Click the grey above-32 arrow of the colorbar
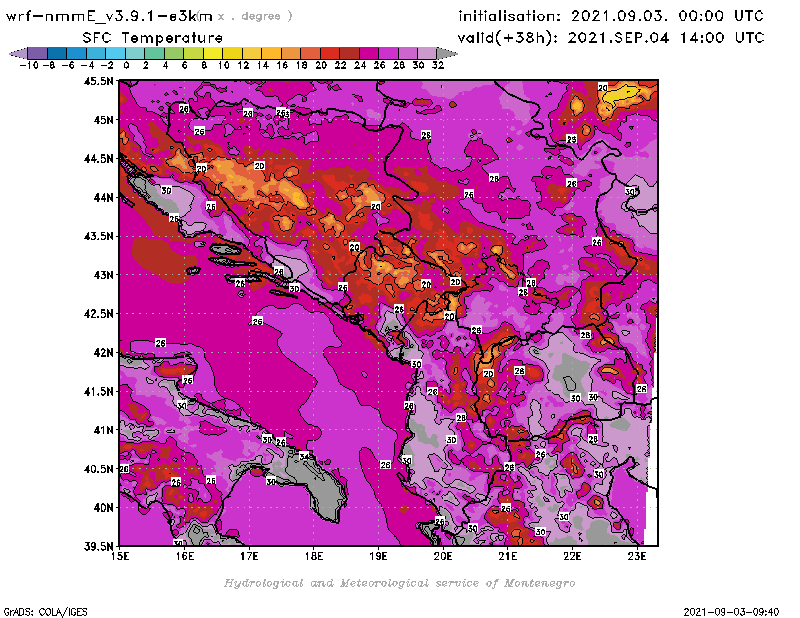The height and width of the screenshot is (618, 800). 447,53
